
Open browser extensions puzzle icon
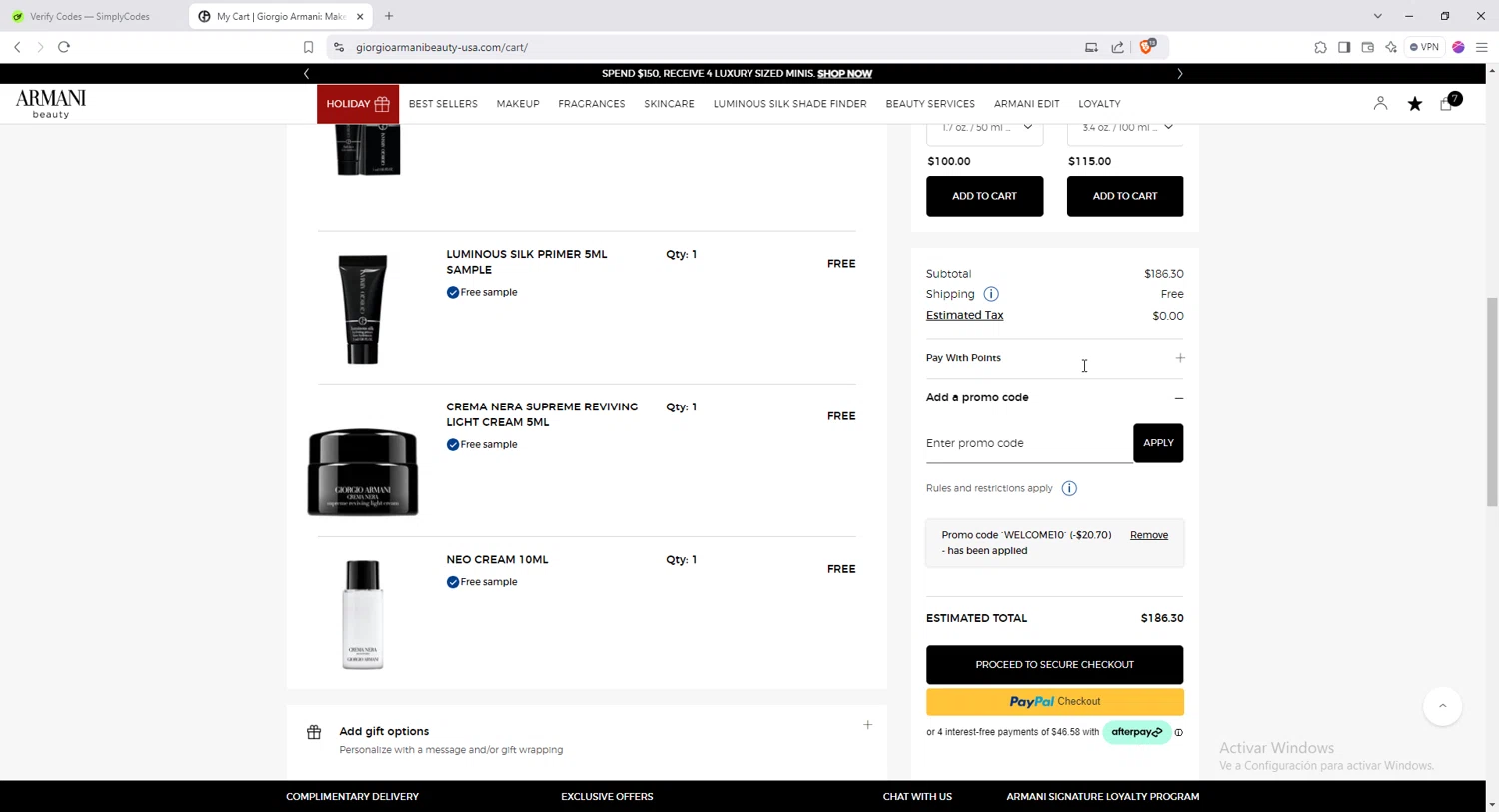tap(1320, 47)
